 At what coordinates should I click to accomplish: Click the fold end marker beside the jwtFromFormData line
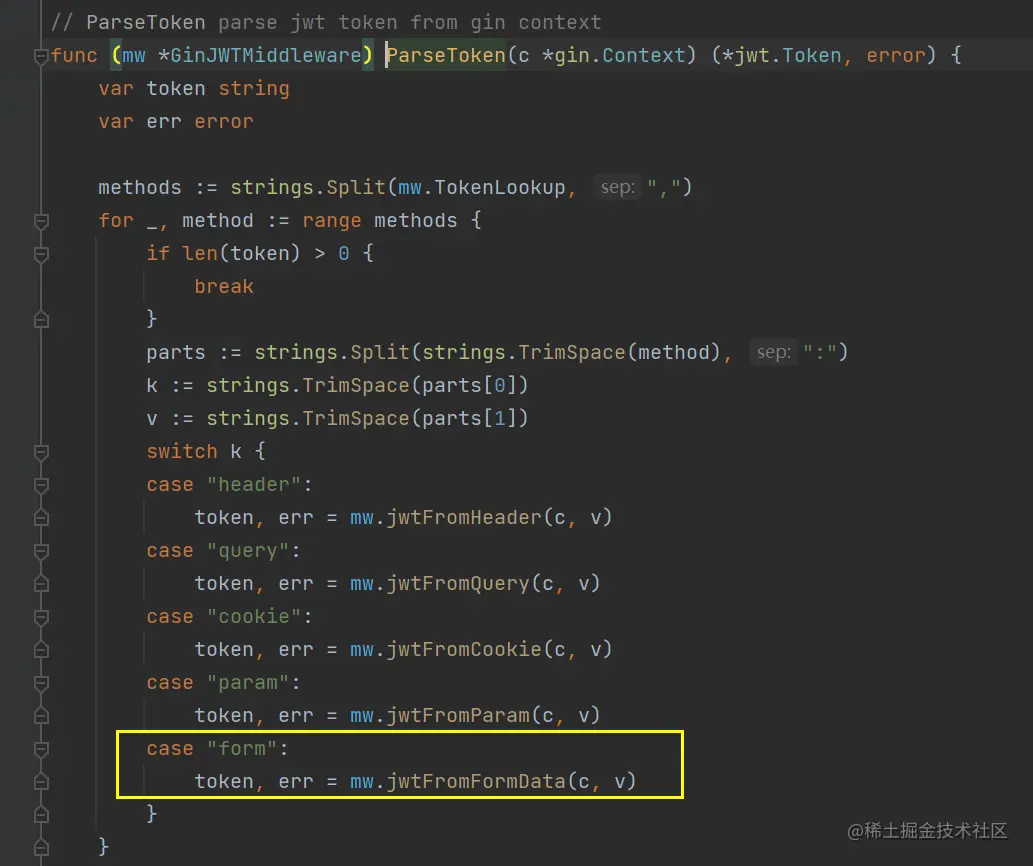[41, 782]
